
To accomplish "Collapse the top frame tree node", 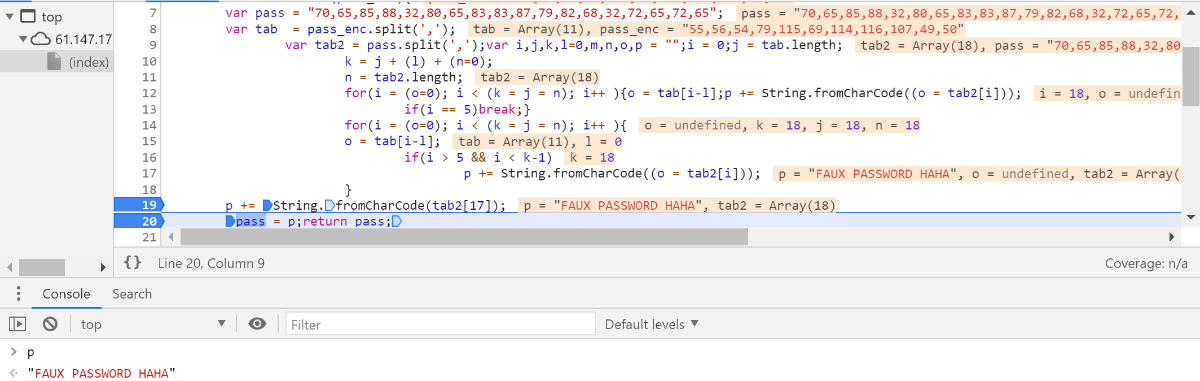I will point(9,17).
